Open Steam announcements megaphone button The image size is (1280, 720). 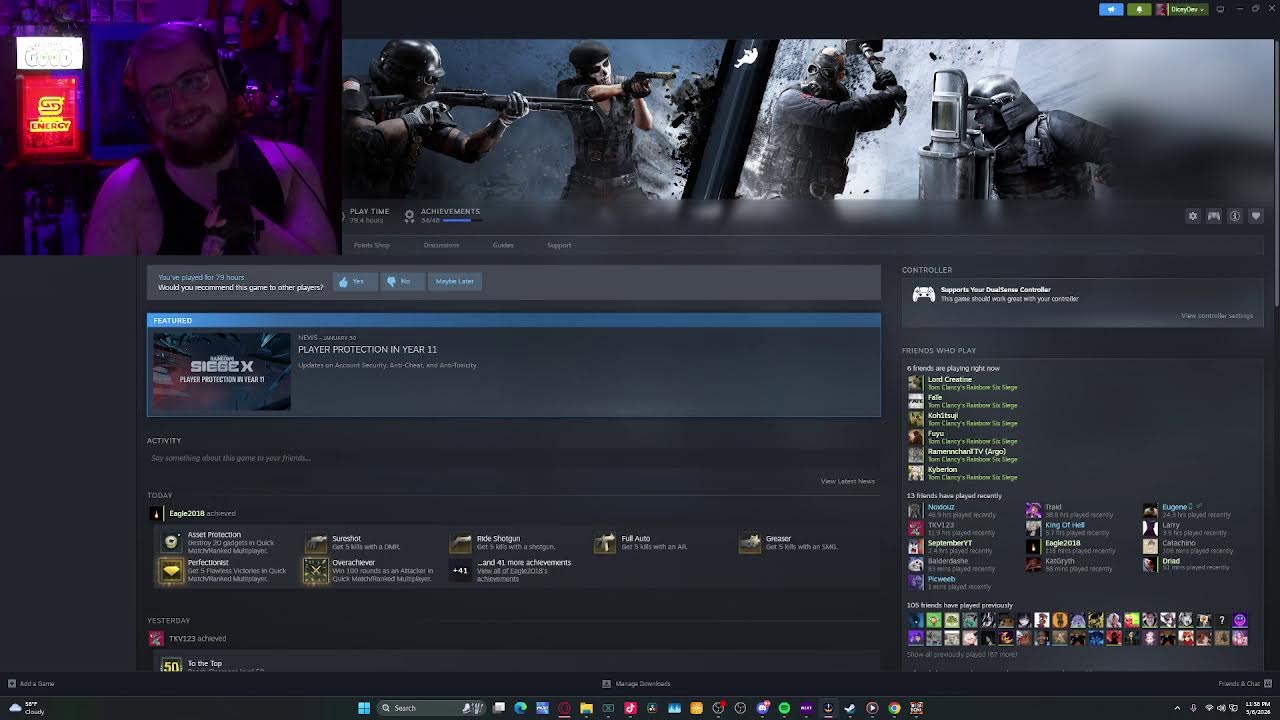click(x=1111, y=9)
